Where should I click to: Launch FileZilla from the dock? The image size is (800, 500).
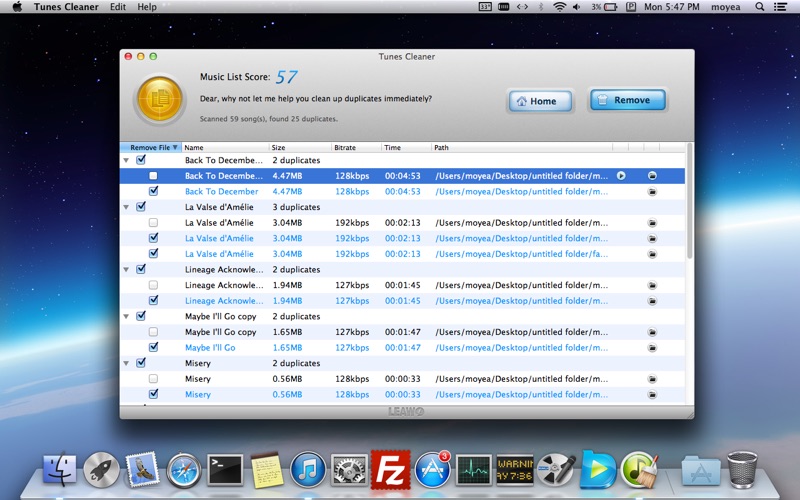point(390,469)
